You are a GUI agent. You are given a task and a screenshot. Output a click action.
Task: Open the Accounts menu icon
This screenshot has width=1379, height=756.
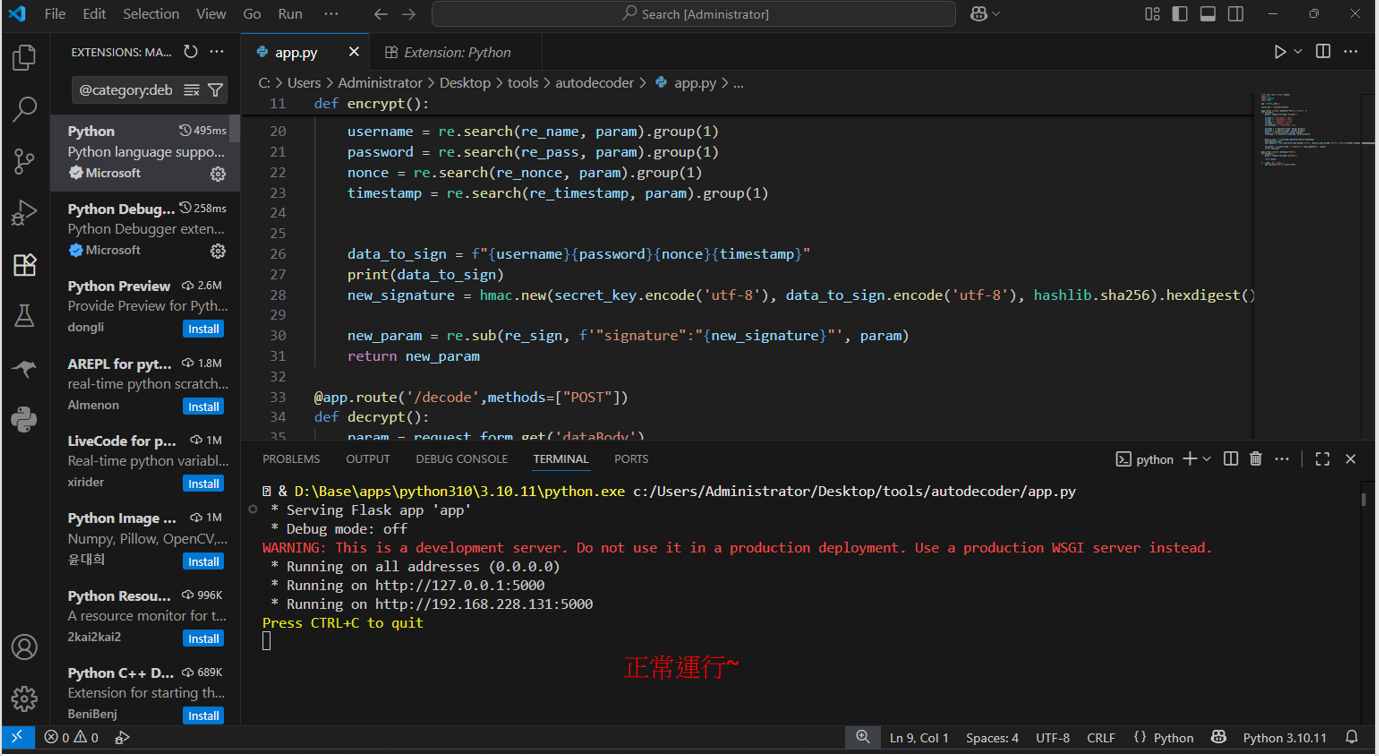[24, 647]
